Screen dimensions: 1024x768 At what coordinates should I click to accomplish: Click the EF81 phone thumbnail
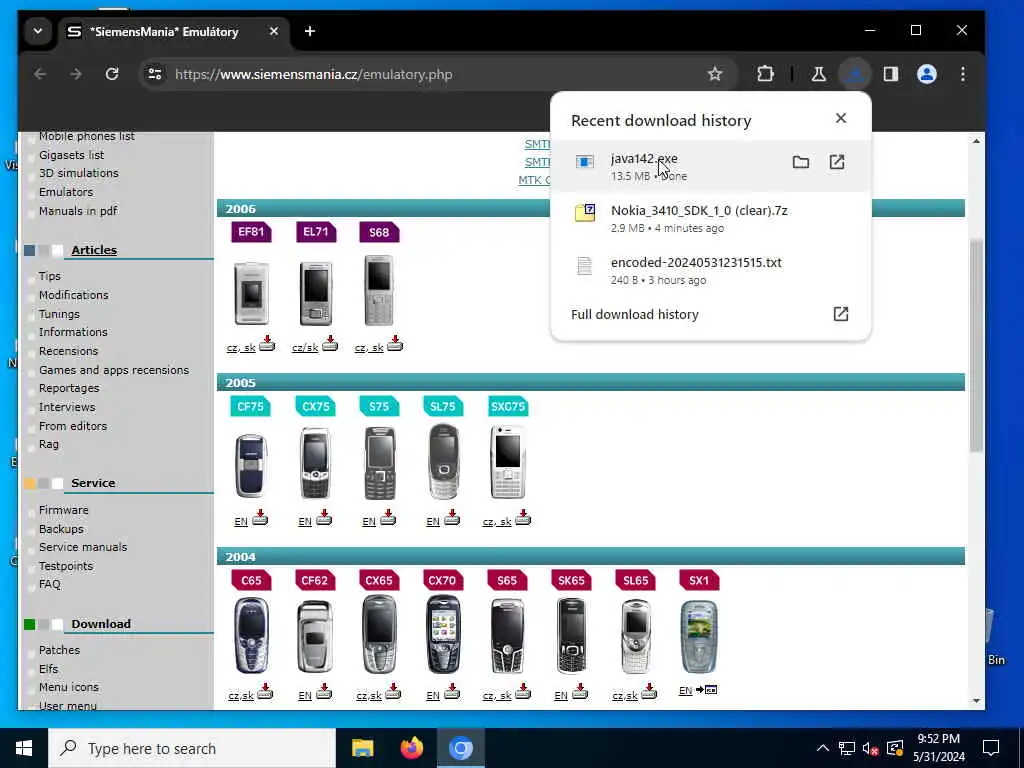click(x=251, y=293)
